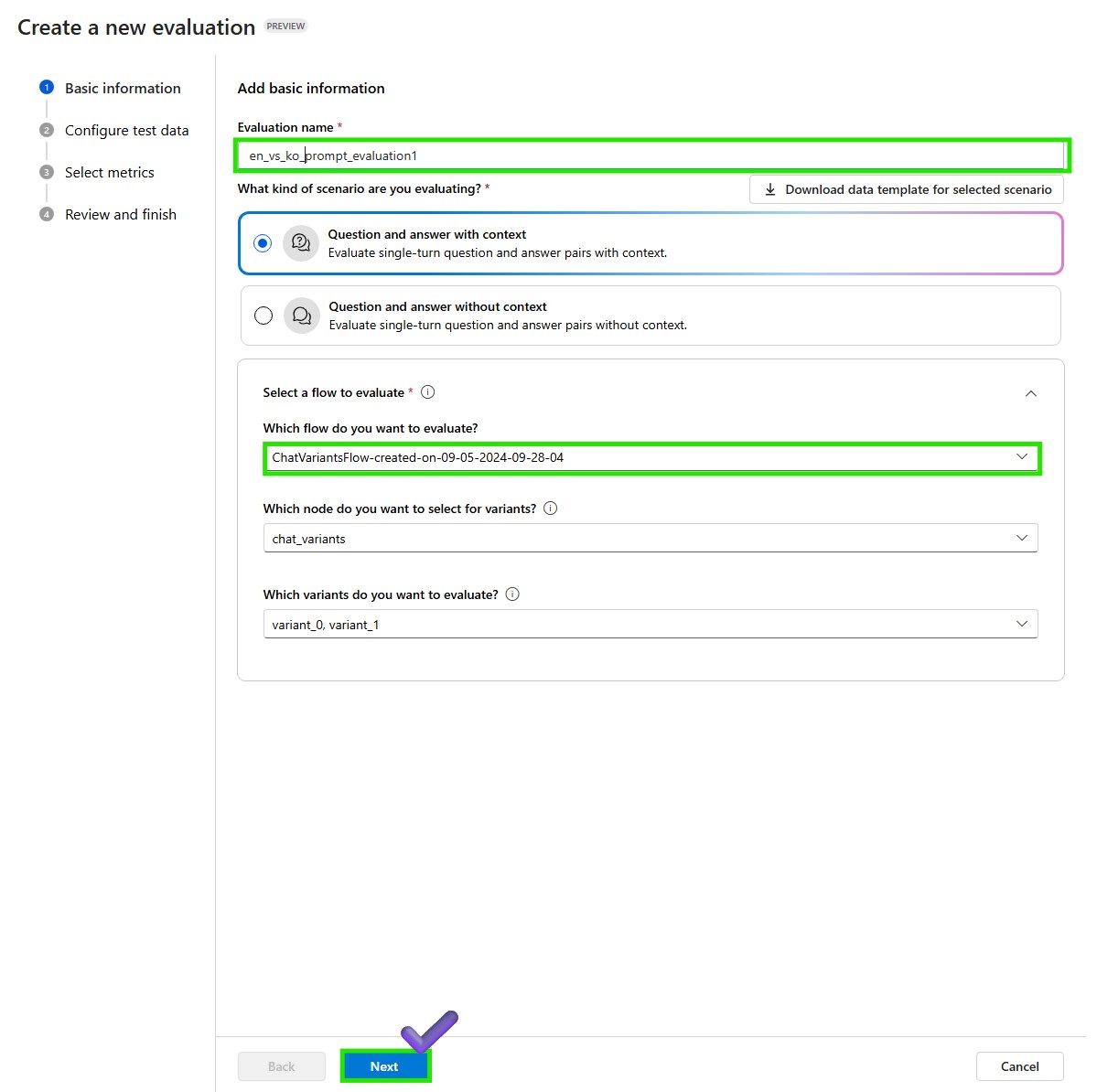Image resolution: width=1097 pixels, height=1092 pixels.
Task: Select Question and answer with context radio
Action: 263,243
